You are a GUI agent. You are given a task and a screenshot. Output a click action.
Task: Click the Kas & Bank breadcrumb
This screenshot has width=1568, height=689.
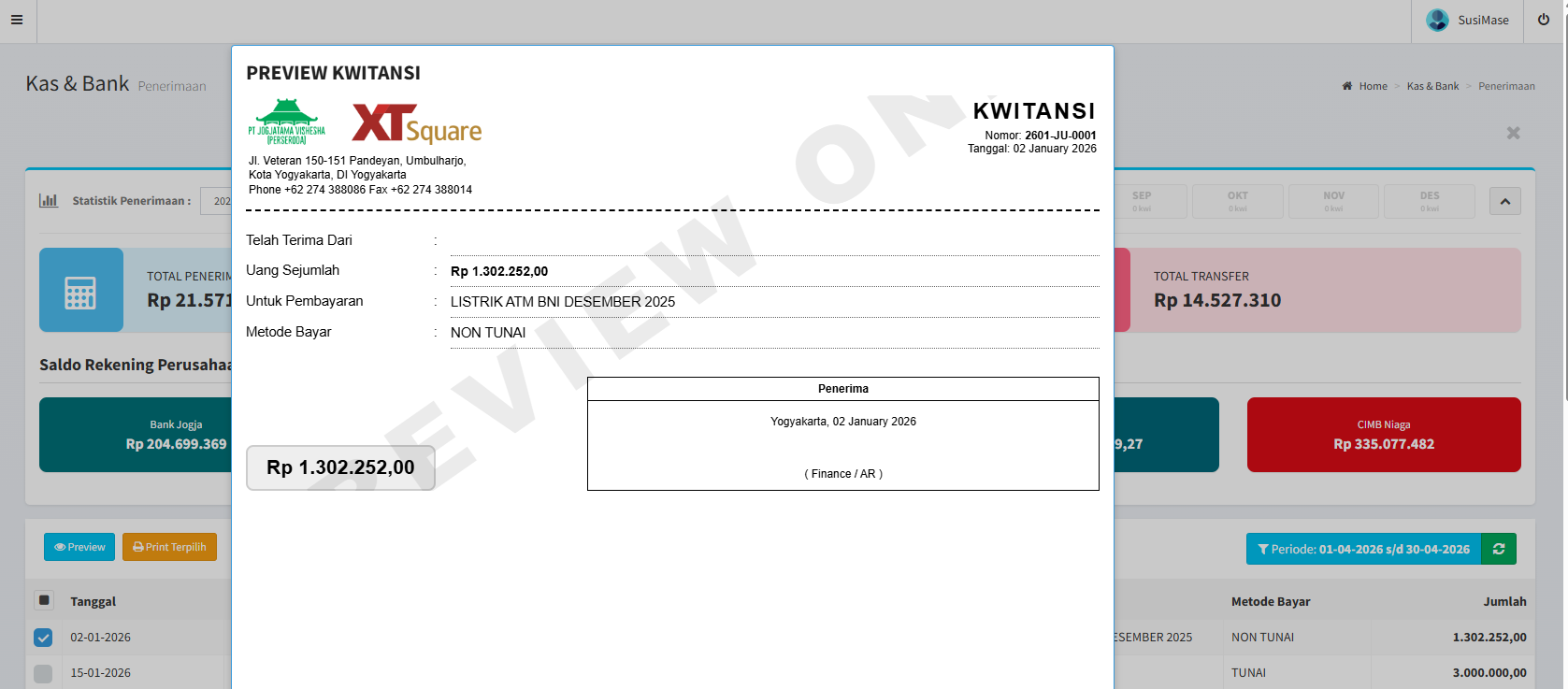1432,86
